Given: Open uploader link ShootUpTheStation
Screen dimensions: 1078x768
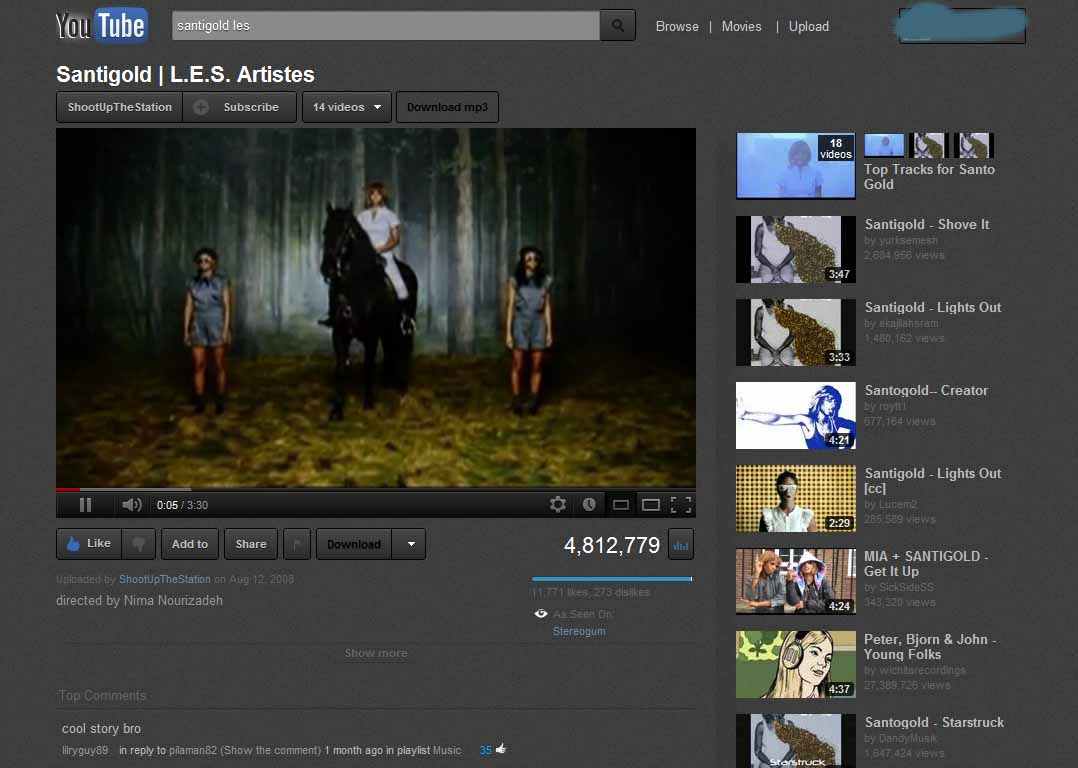Looking at the screenshot, I should point(165,579).
